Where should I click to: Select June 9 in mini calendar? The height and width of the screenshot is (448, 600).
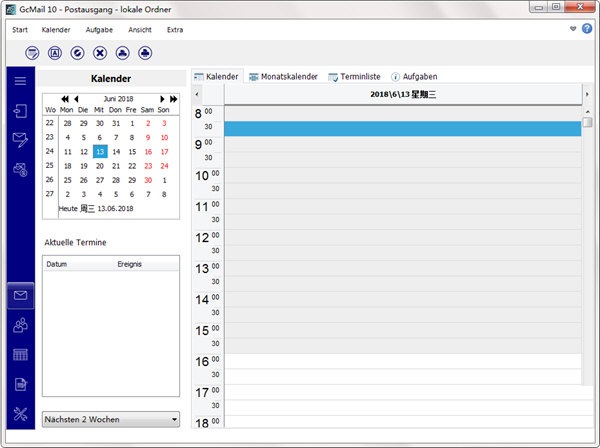[148, 137]
